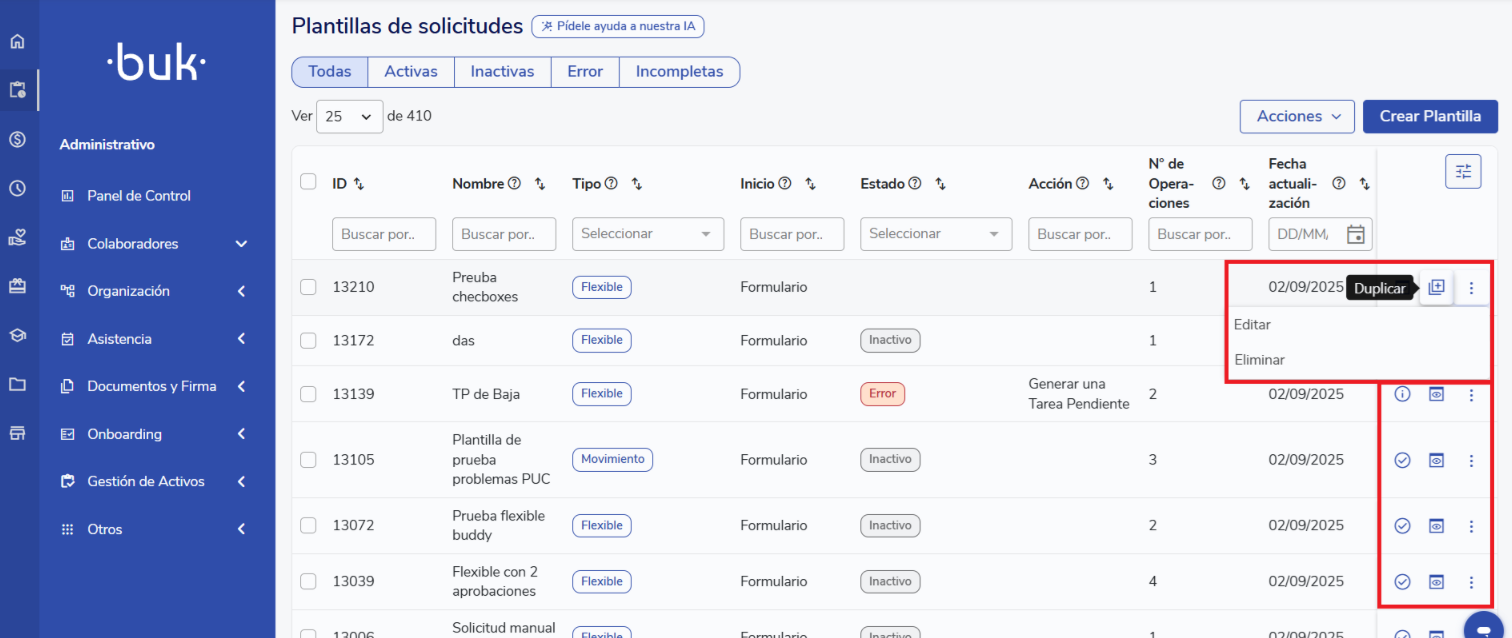Click the Nombre search input field
Image resolution: width=1512 pixels, height=638 pixels.
pyautogui.click(x=503, y=234)
